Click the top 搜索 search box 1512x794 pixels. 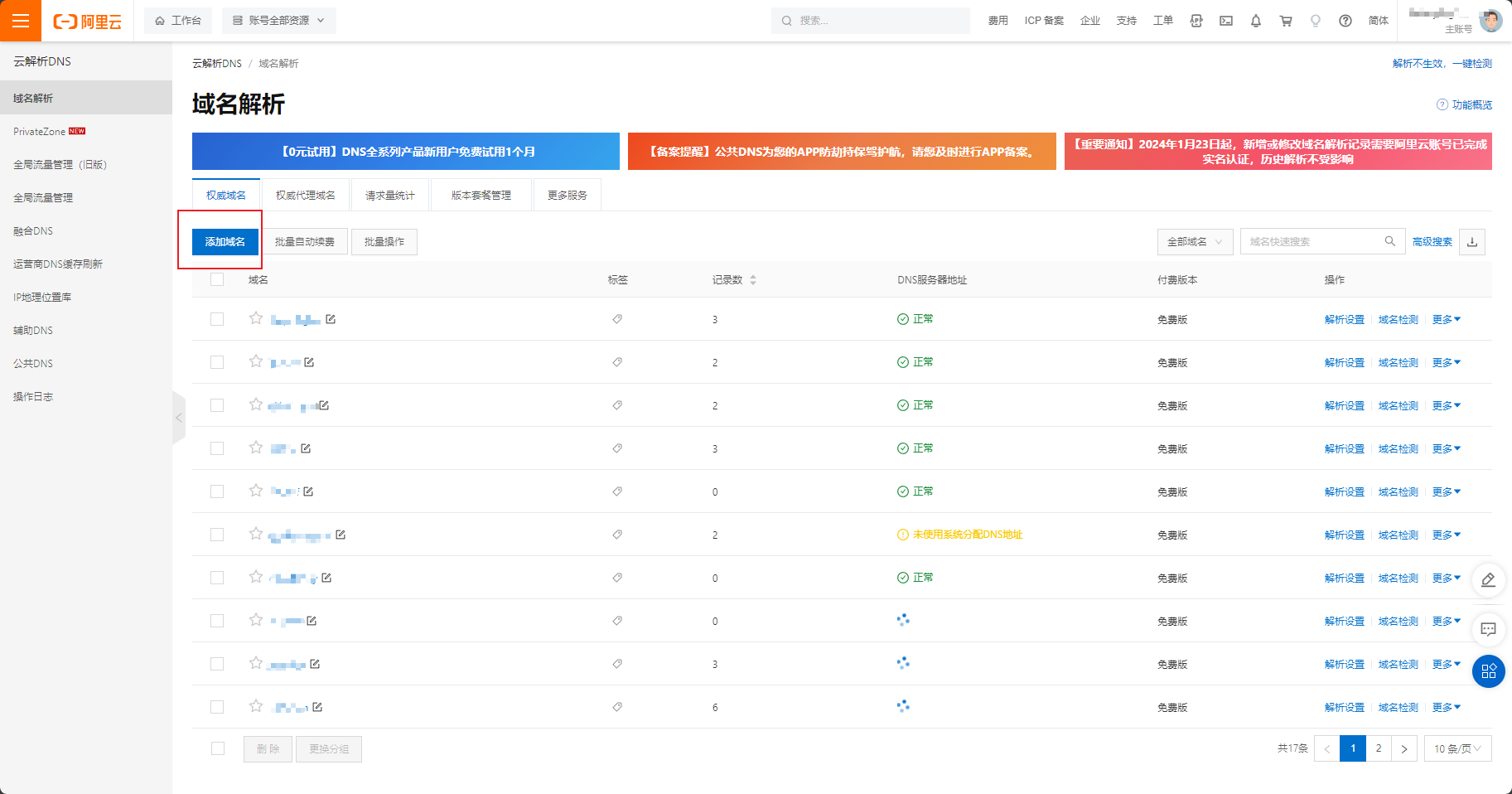871,21
